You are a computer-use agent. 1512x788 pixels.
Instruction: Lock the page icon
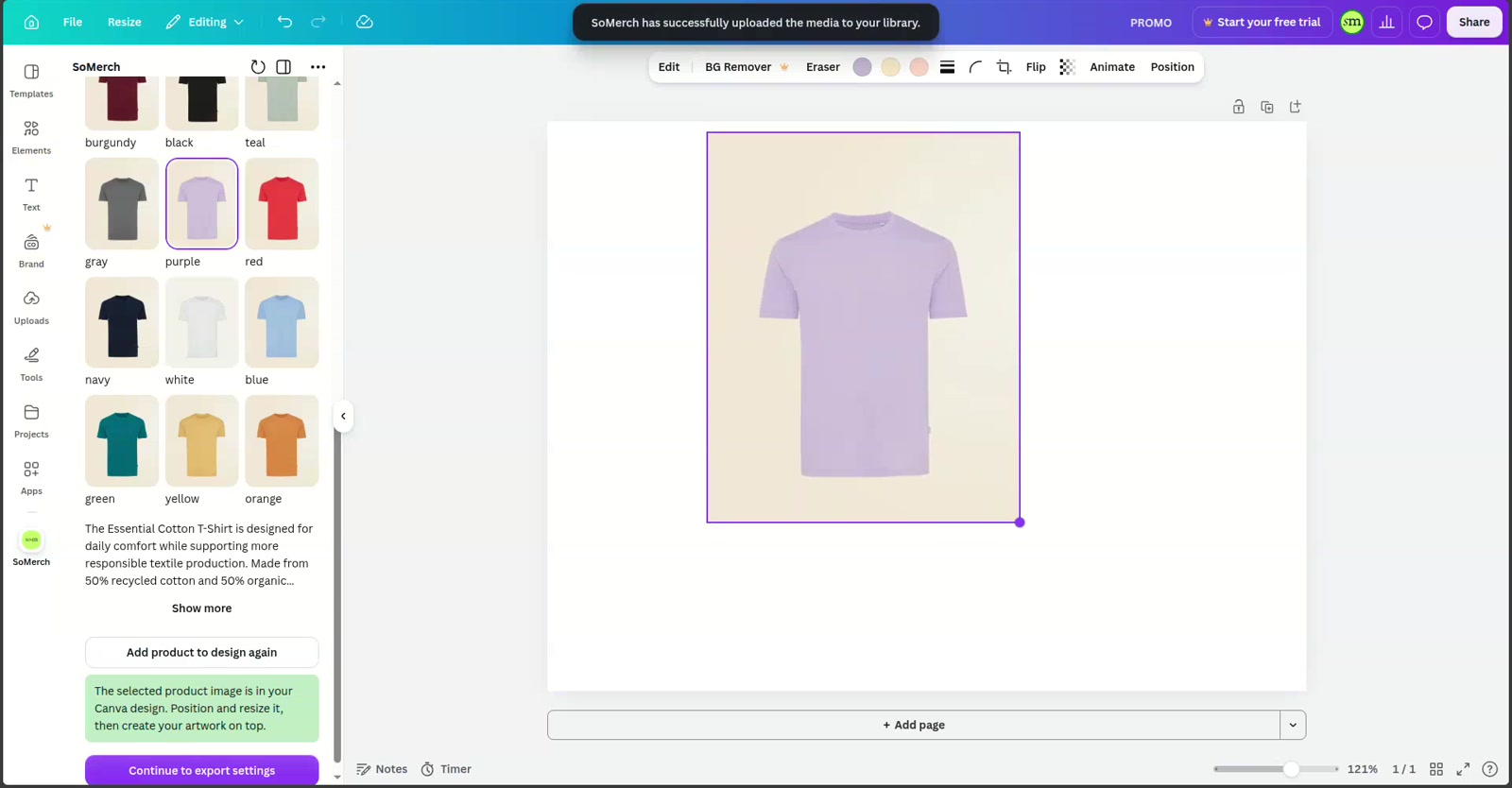tap(1238, 107)
